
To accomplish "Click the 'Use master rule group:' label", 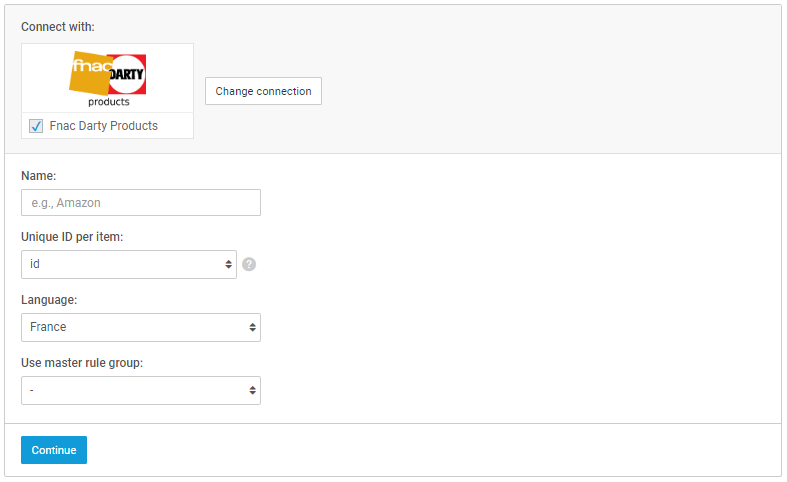I will pos(82,363).
